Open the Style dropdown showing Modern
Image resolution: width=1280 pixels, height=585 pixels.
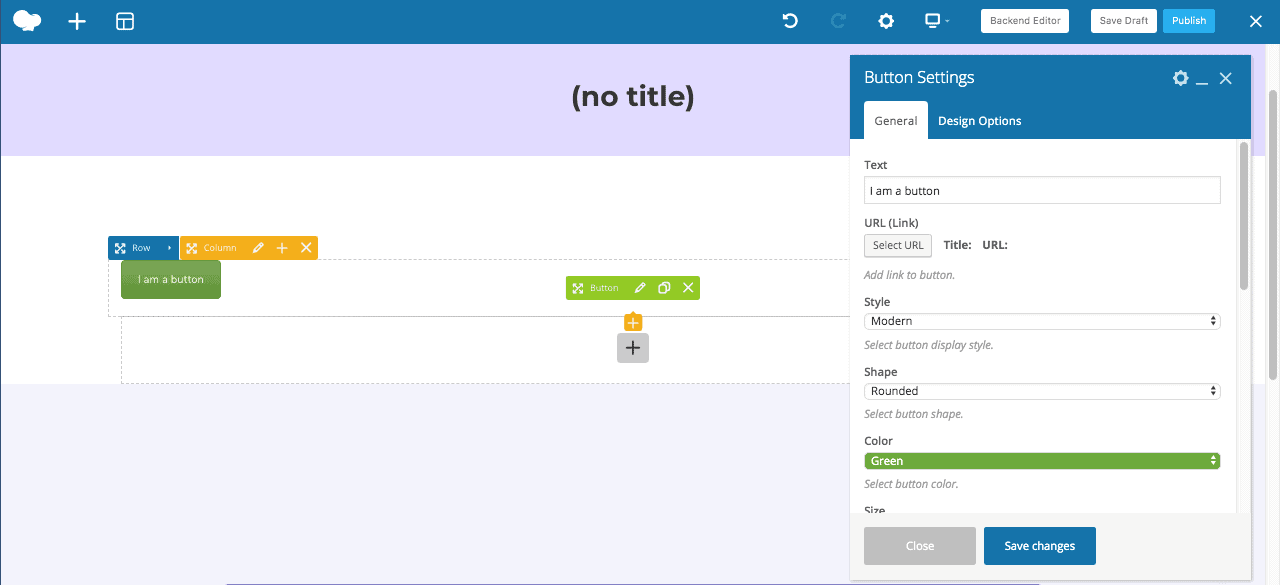tap(1042, 321)
